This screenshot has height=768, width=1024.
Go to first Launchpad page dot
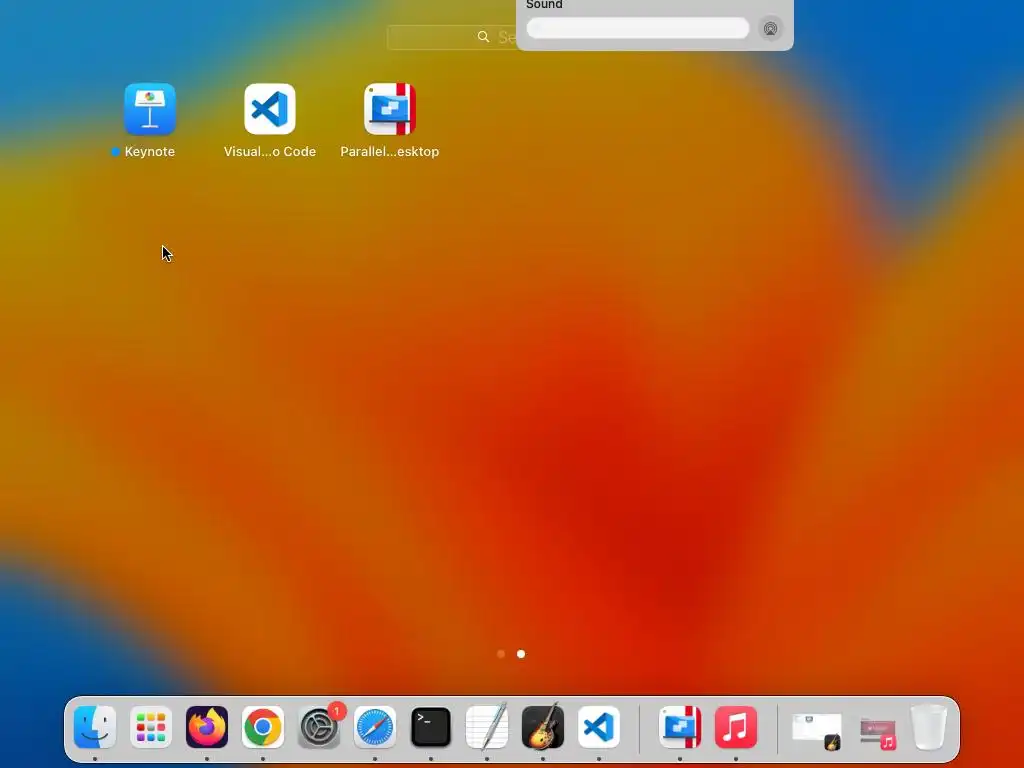[x=501, y=654]
